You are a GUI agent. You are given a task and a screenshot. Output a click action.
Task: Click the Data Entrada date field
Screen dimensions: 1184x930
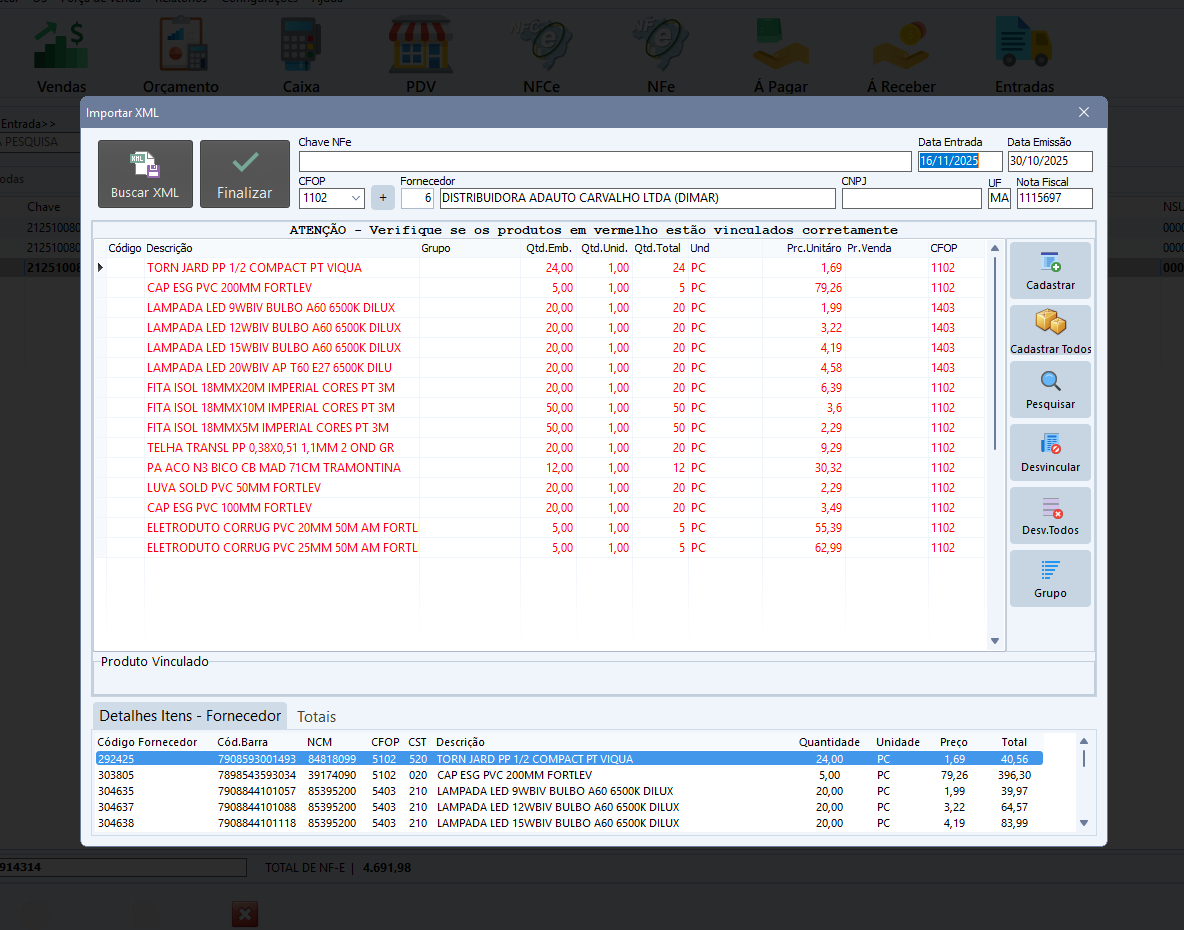coord(959,161)
